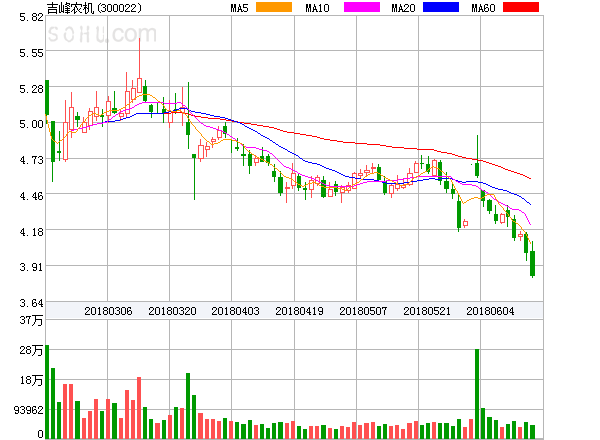
Task: Click the magenta MA10 legend swatch
Action: tap(357, 8)
